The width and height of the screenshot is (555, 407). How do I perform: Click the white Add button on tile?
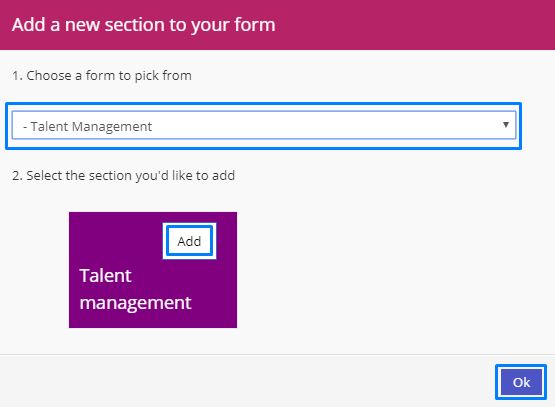pyautogui.click(x=189, y=241)
